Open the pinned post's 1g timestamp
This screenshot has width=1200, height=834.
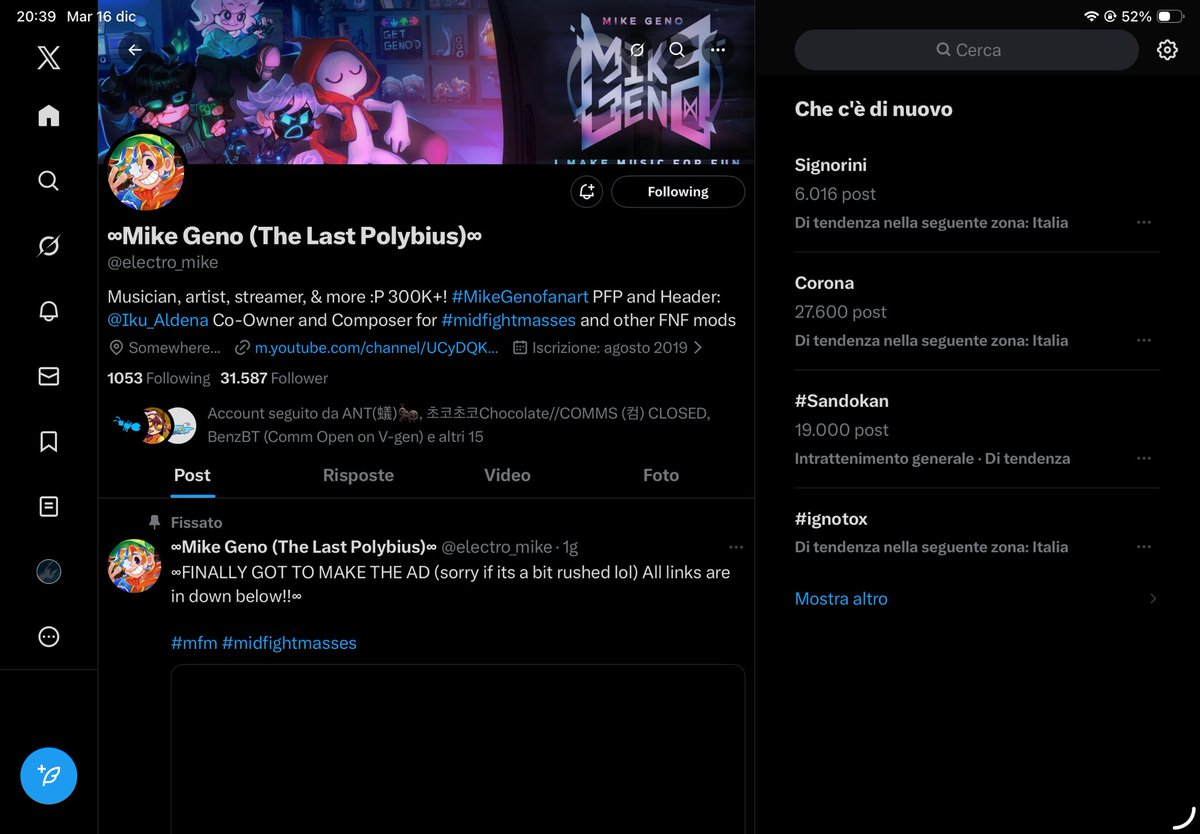[x=570, y=547]
